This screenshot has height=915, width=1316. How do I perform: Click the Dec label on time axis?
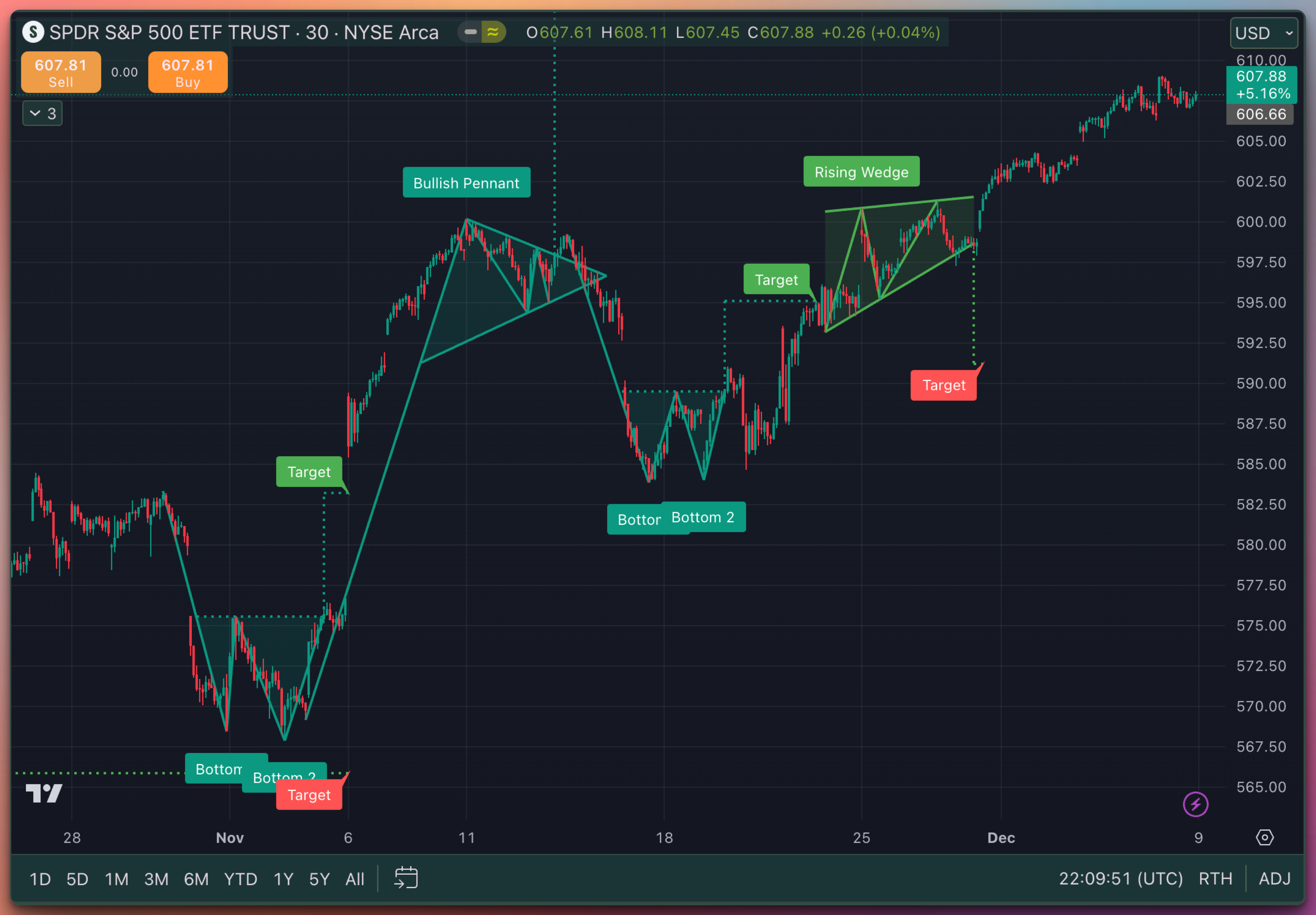click(x=1001, y=838)
